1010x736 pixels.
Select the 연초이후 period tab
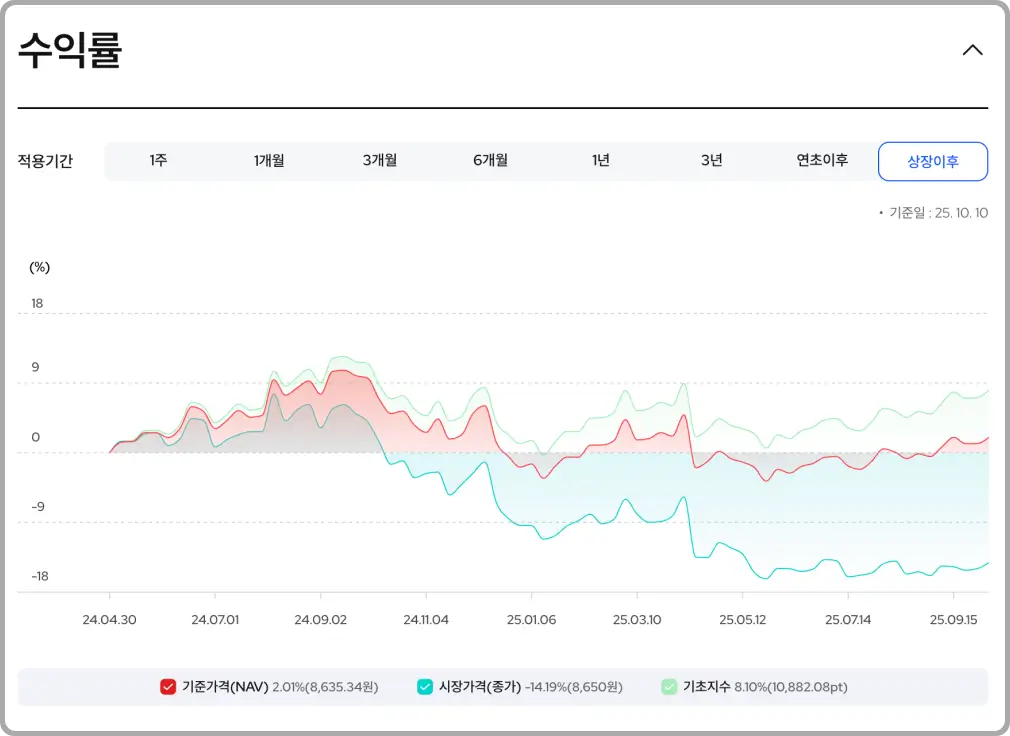pyautogui.click(x=822, y=161)
